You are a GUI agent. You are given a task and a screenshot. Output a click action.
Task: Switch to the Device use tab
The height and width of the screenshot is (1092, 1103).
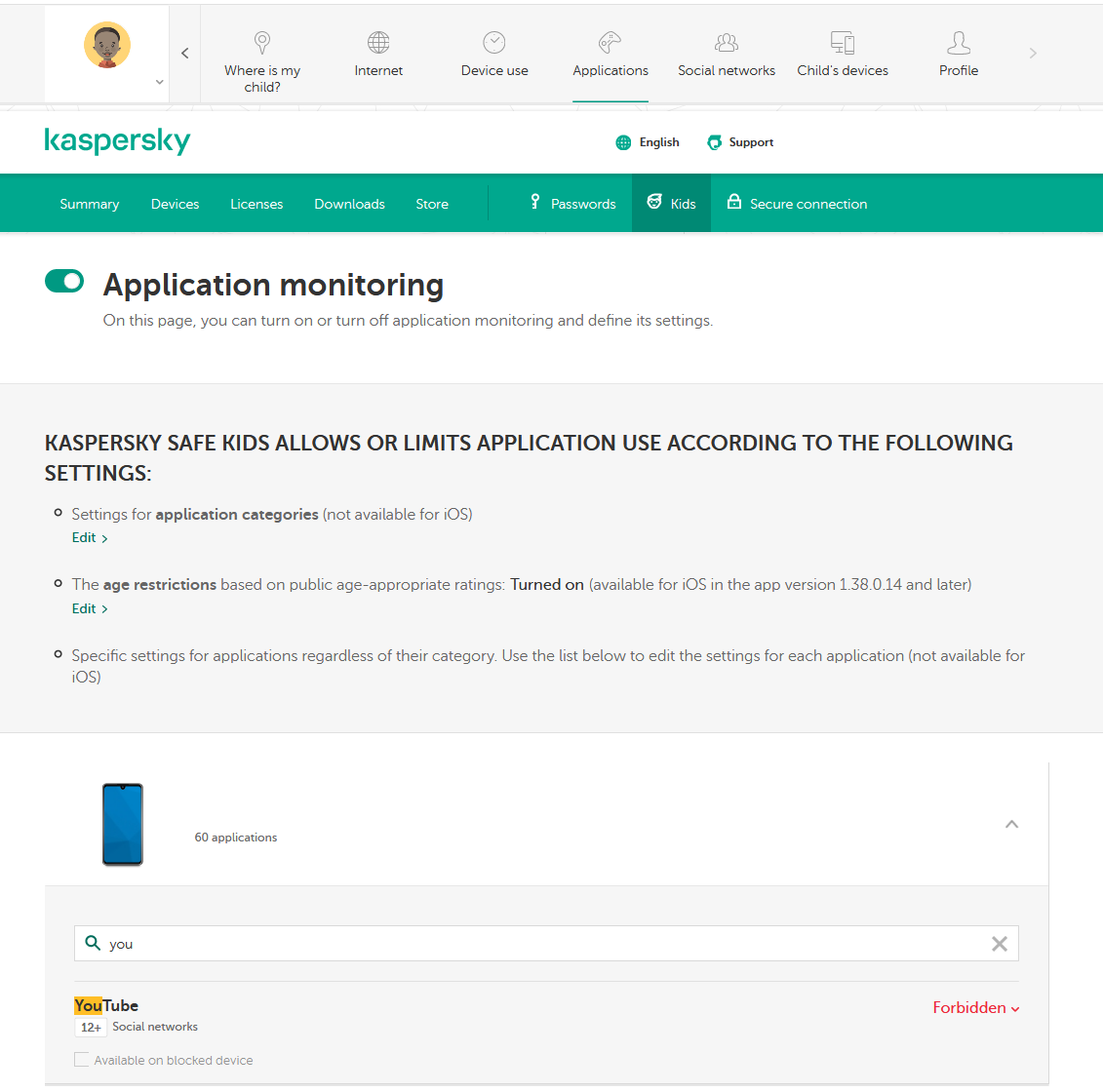(x=494, y=70)
